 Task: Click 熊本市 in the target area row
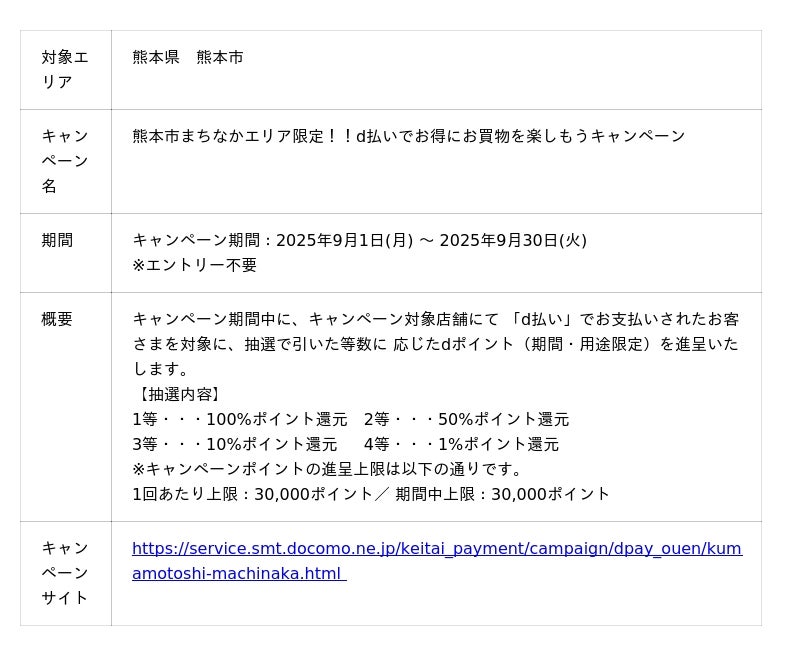pos(220,58)
